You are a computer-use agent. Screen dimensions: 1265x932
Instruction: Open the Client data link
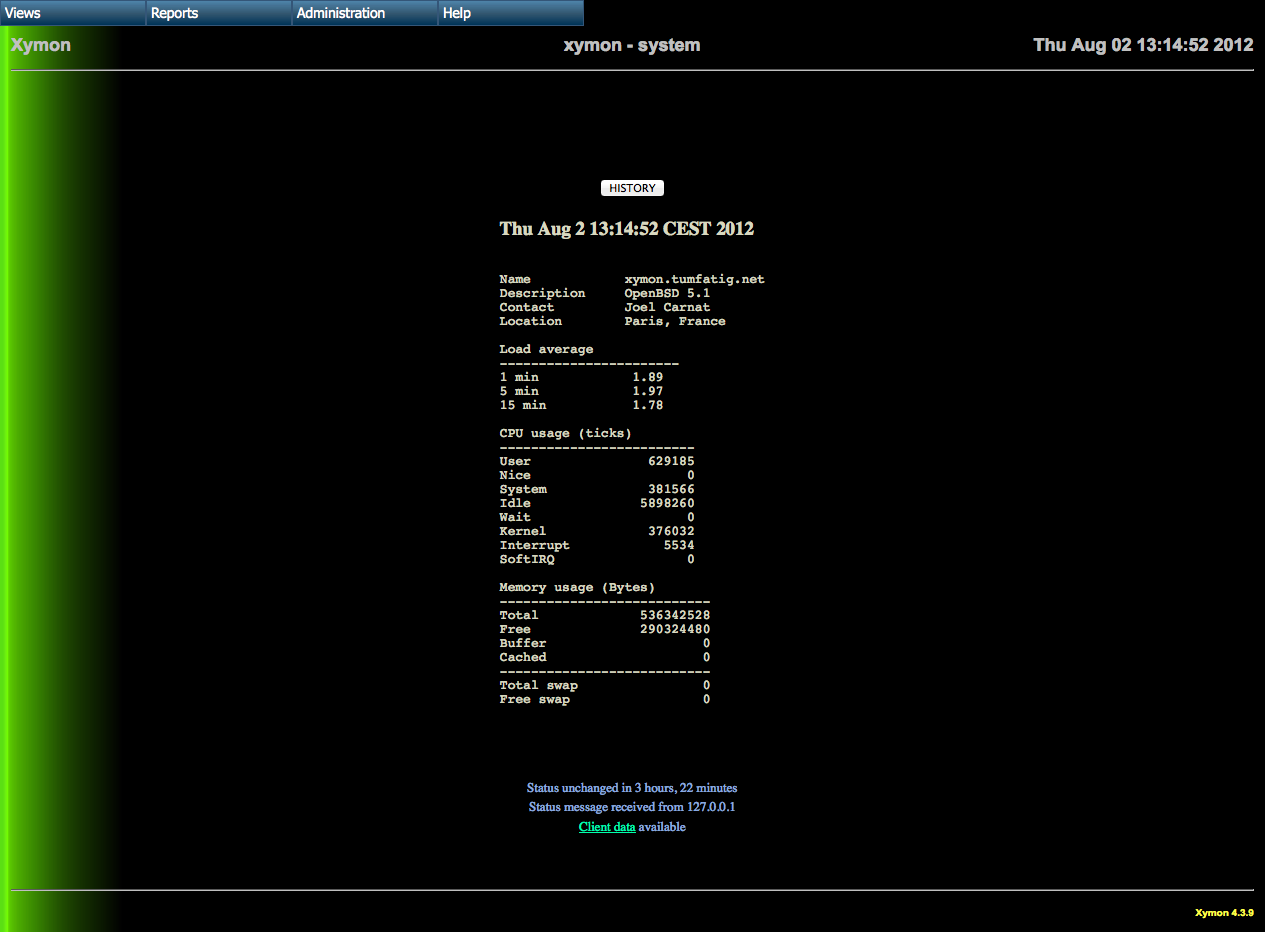(x=607, y=827)
